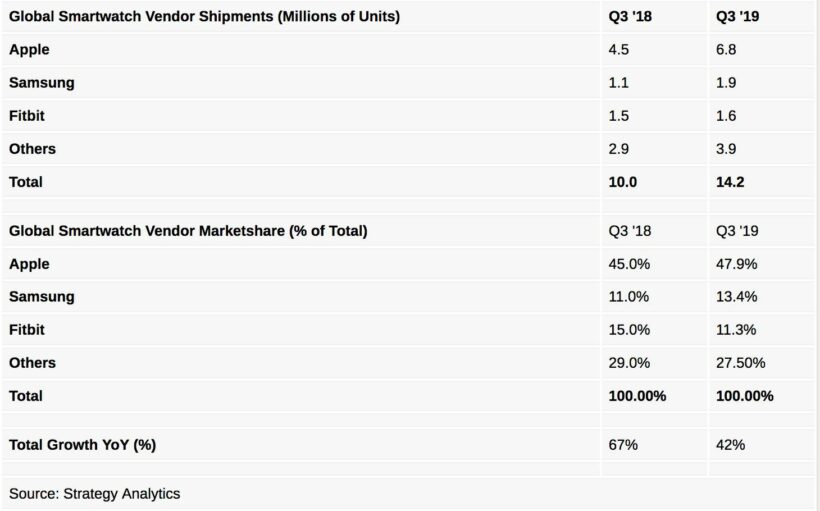Select Fitbit's Q3 '19 shipments value 1.6
The height and width of the screenshot is (511, 820).
point(728,116)
